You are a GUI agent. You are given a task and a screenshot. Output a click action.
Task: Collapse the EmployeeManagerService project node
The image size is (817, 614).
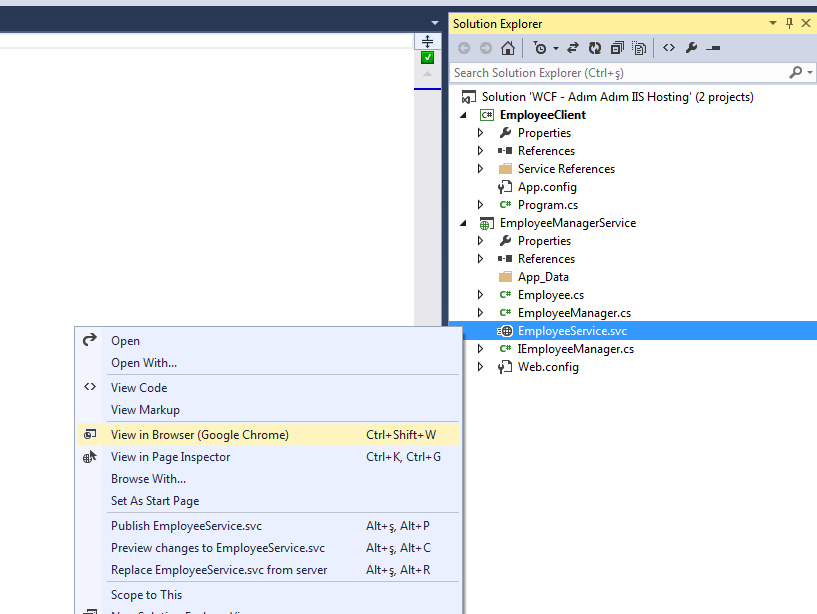(463, 223)
